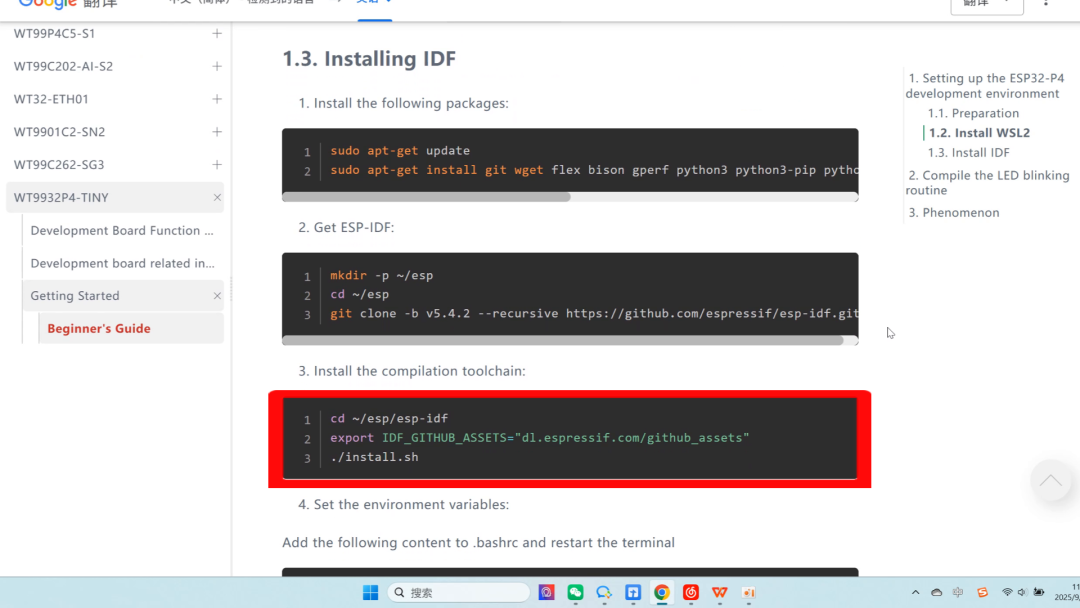This screenshot has height=608, width=1080.
Task: Toggle the Chinese input mode indicator
Action: 958,592
